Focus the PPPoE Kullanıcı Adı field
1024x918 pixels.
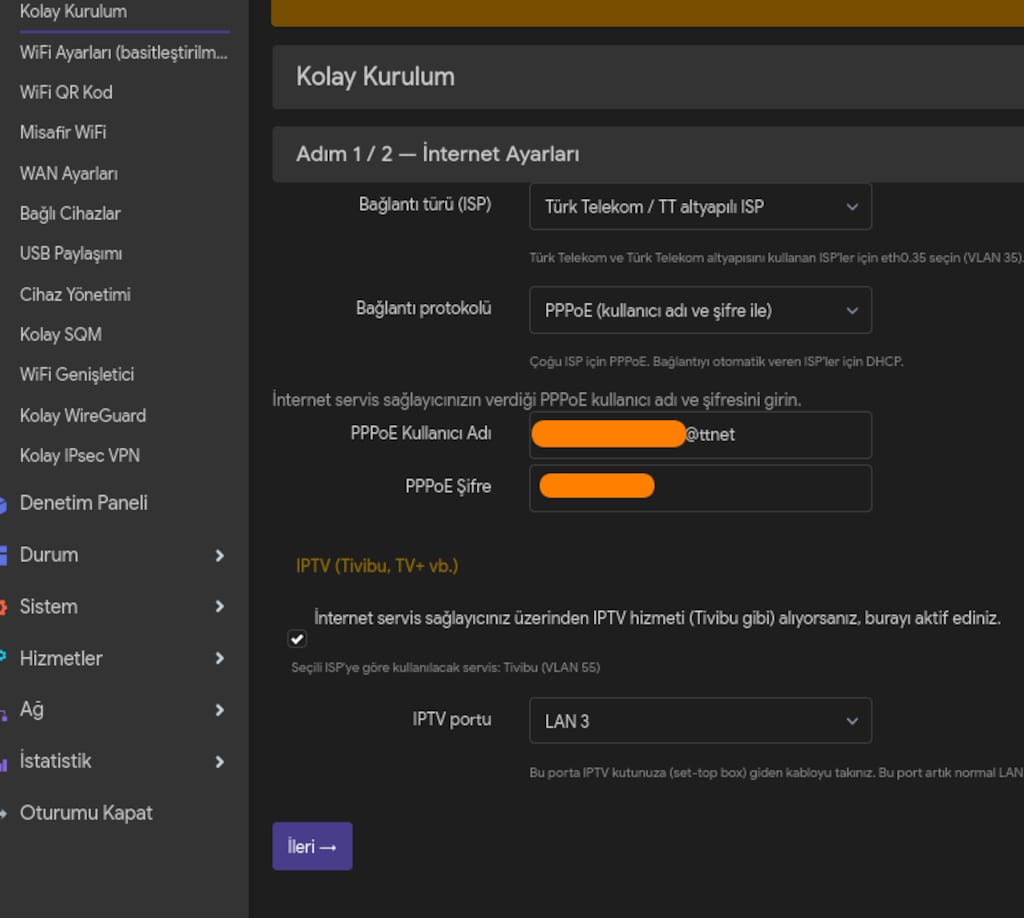point(700,434)
